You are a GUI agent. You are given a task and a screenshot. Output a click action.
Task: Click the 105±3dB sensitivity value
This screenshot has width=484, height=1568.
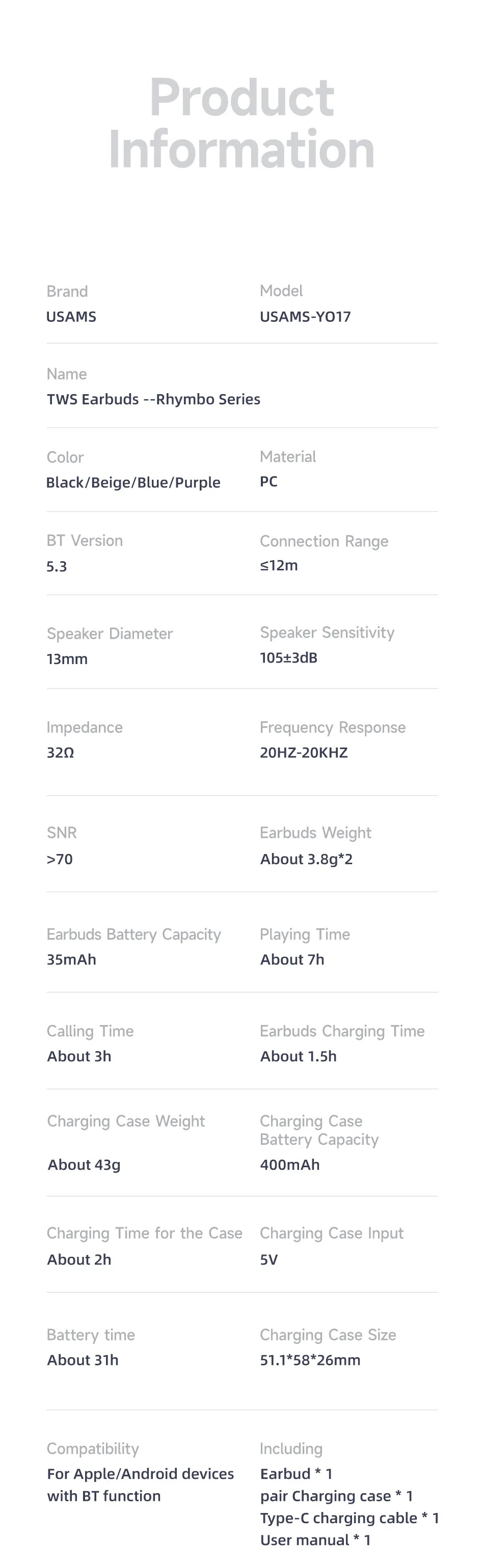tap(288, 657)
